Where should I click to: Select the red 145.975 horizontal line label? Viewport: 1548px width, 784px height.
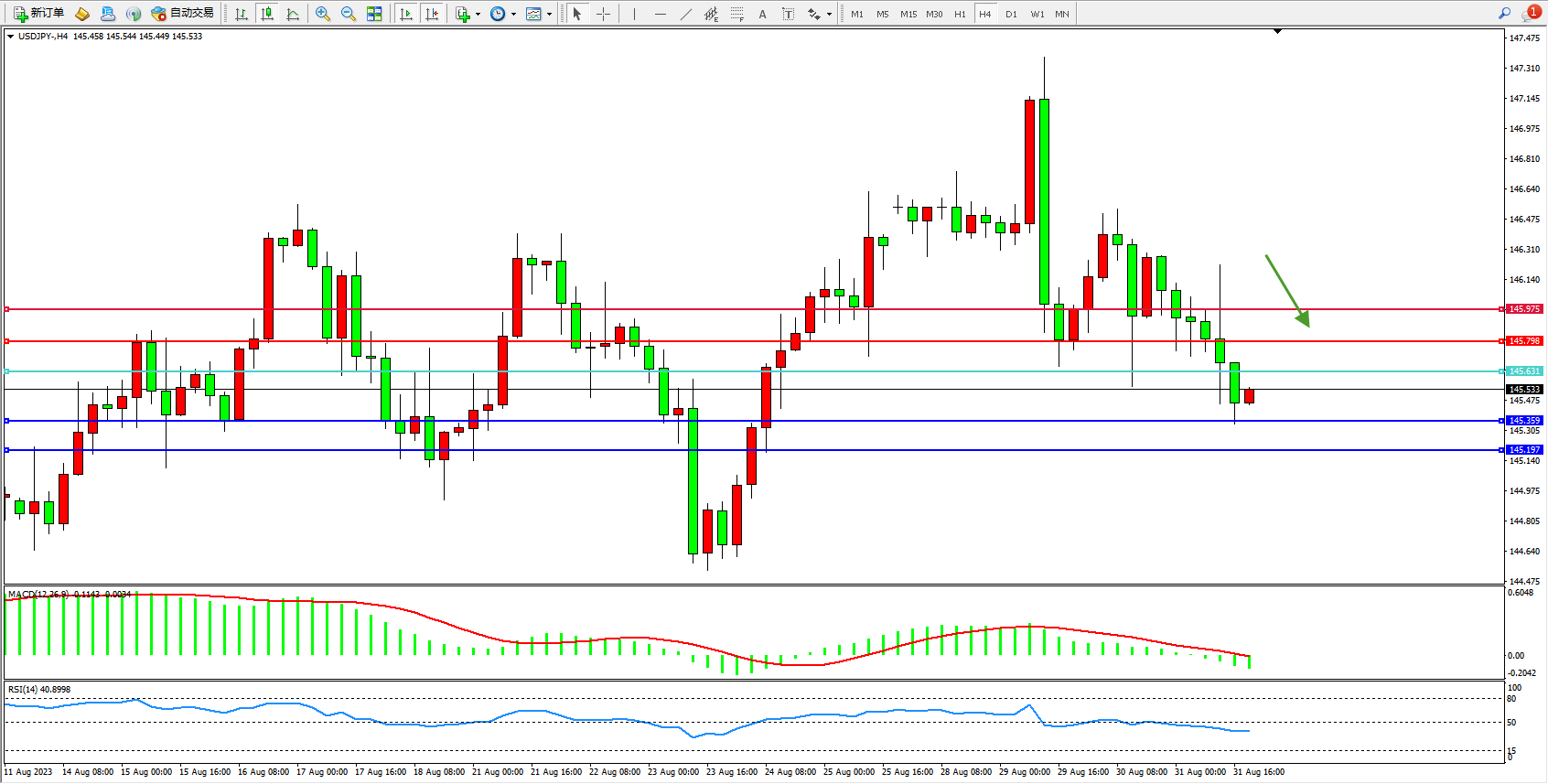tap(1524, 309)
